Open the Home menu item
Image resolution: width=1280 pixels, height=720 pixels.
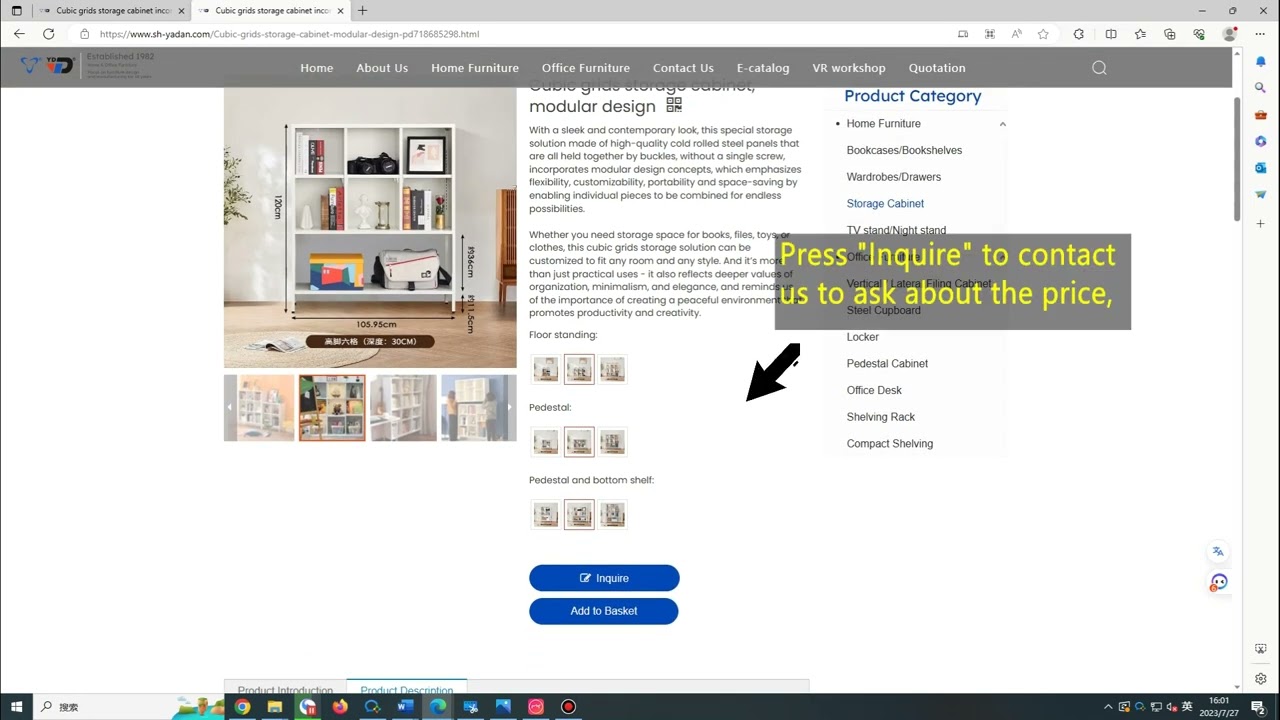point(317,68)
